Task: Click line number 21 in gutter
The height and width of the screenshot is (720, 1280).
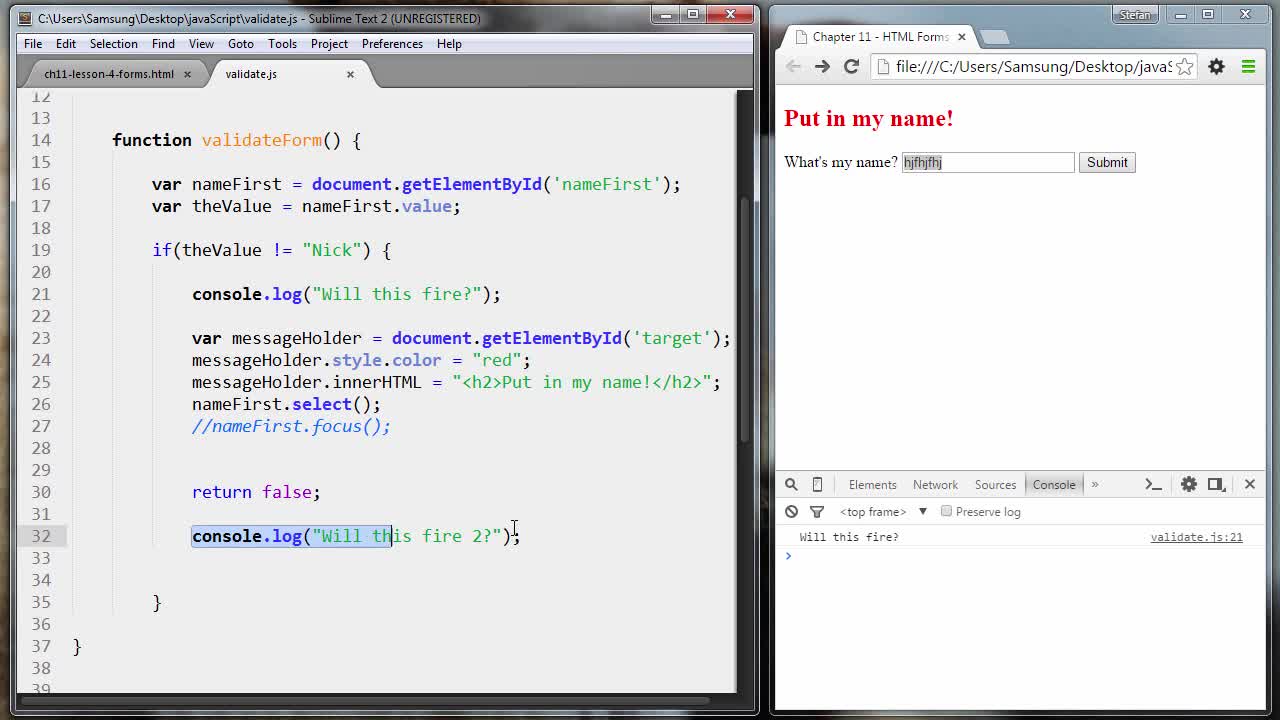Action: tap(41, 294)
